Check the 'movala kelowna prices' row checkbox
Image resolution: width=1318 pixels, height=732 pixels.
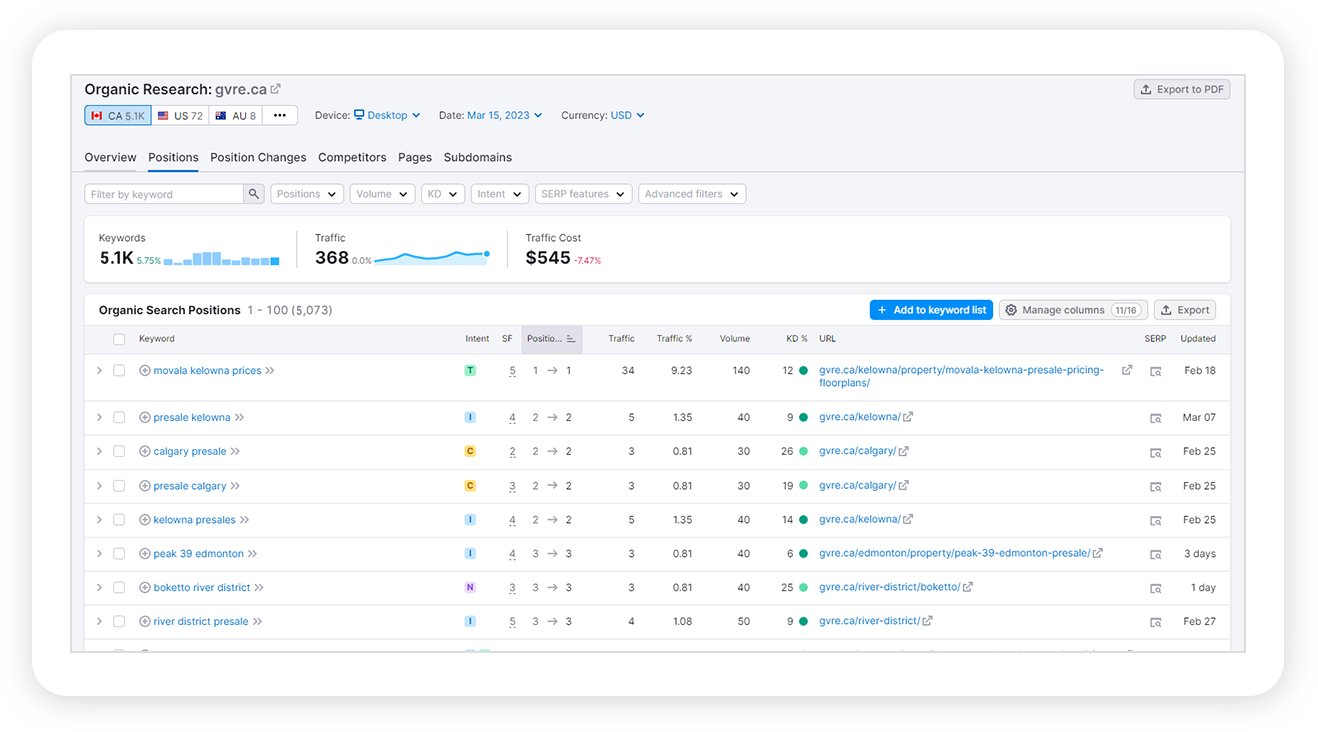click(119, 370)
